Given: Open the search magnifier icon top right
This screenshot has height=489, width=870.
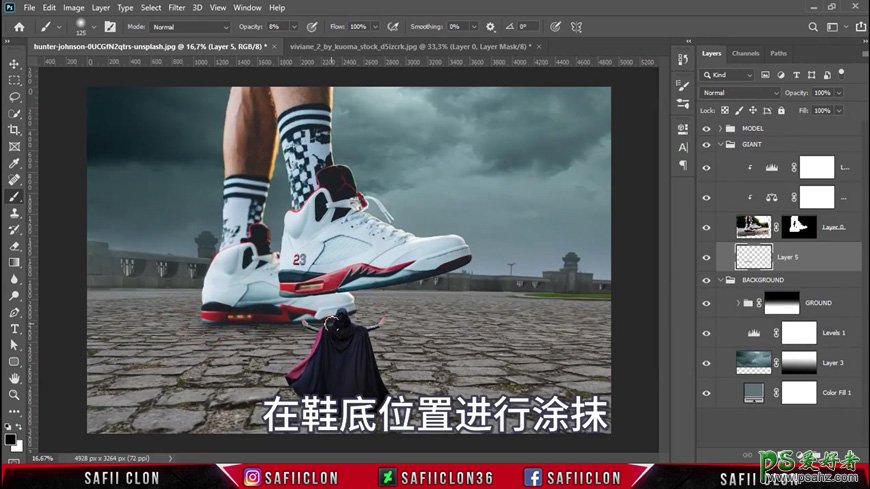Looking at the screenshot, I should [813, 27].
